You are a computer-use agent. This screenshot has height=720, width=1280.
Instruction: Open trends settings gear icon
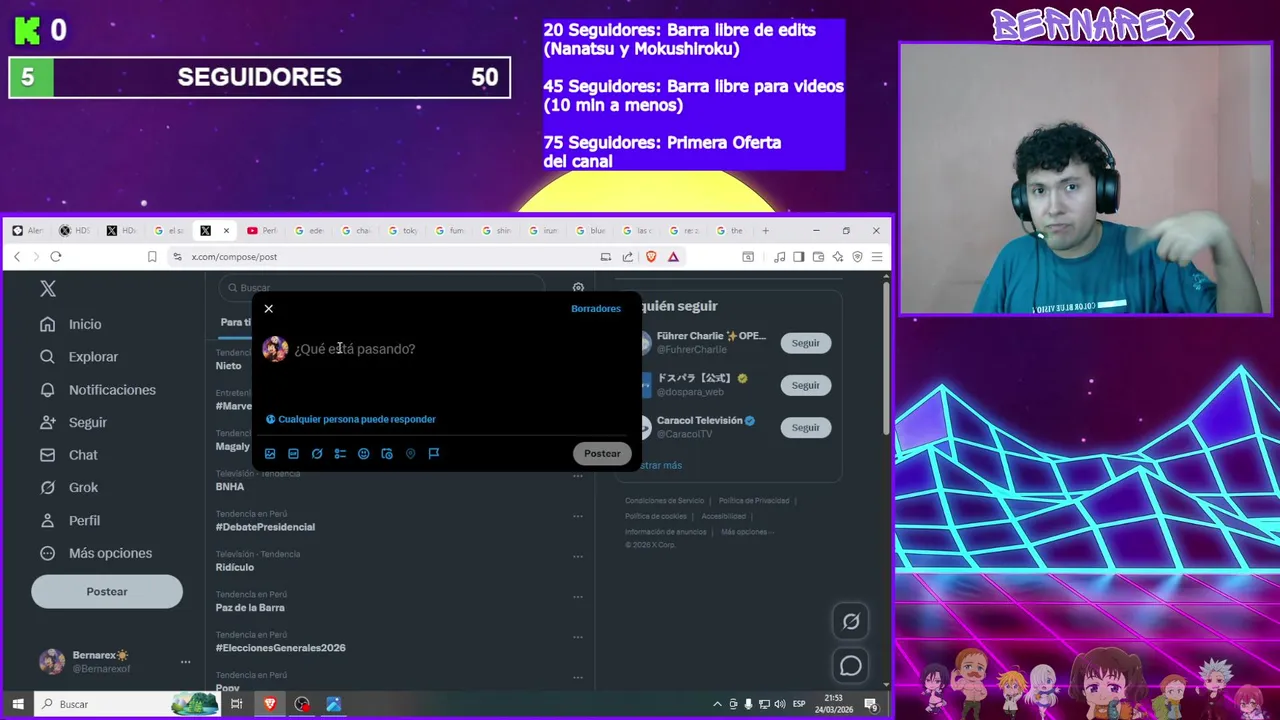[578, 288]
